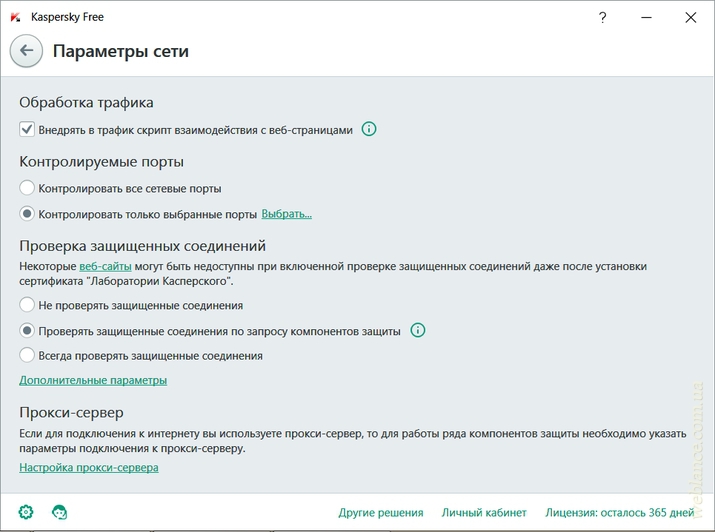This screenshot has height=532, width=715.
Task: Click 'Другие решения' in the footer
Action: point(380,513)
